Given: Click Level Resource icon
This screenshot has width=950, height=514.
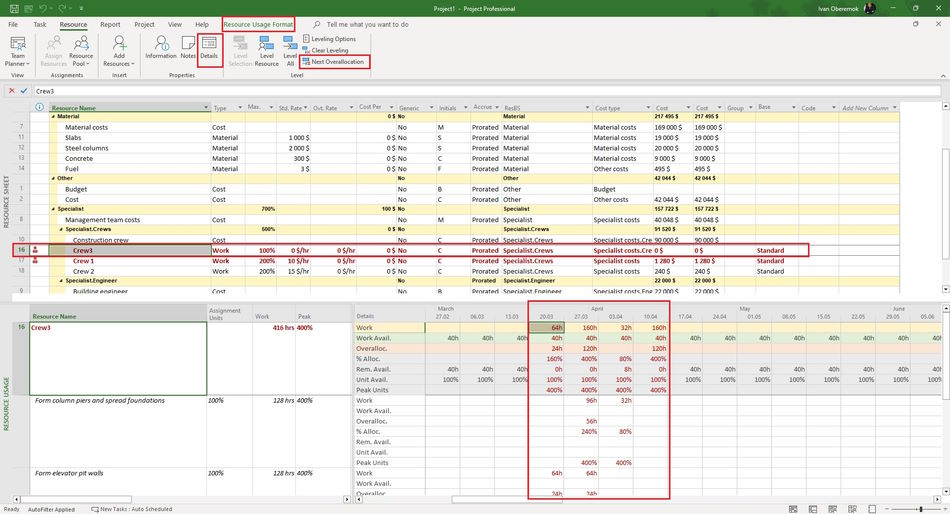Looking at the screenshot, I should tap(266, 51).
